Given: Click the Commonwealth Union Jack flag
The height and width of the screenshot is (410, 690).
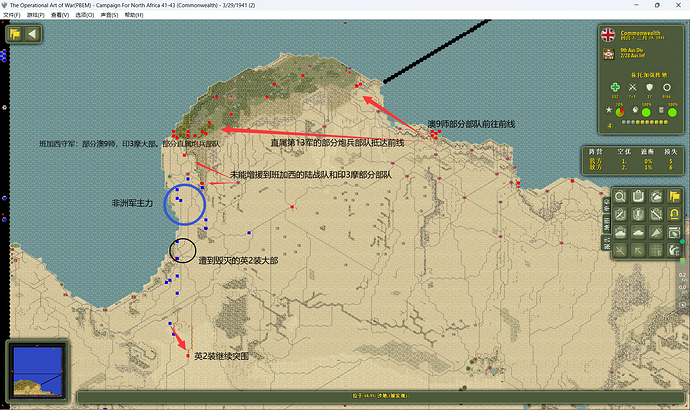Looking at the screenshot, I should [608, 35].
